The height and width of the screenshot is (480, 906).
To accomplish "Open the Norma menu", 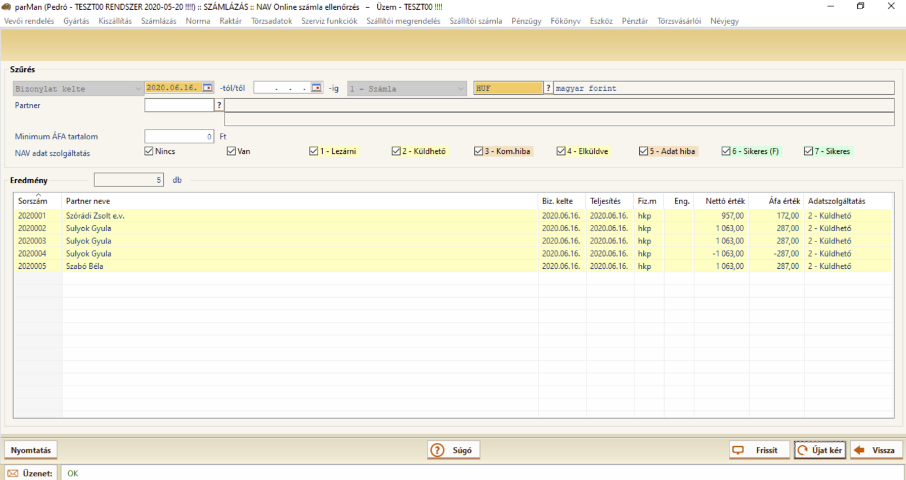I will [x=198, y=21].
